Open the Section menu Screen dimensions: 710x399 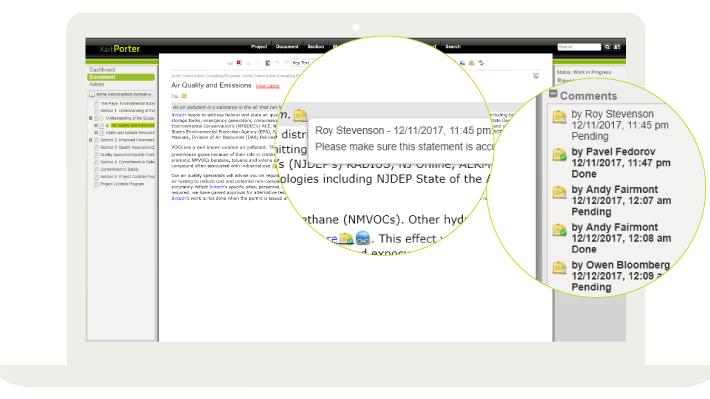(x=316, y=47)
